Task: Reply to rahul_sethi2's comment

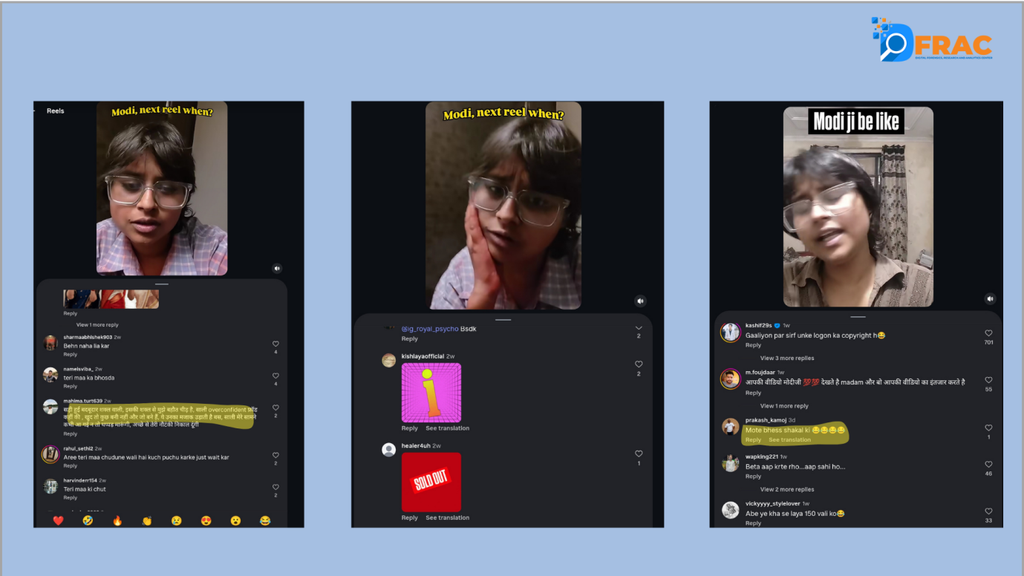Action: click(x=70, y=466)
